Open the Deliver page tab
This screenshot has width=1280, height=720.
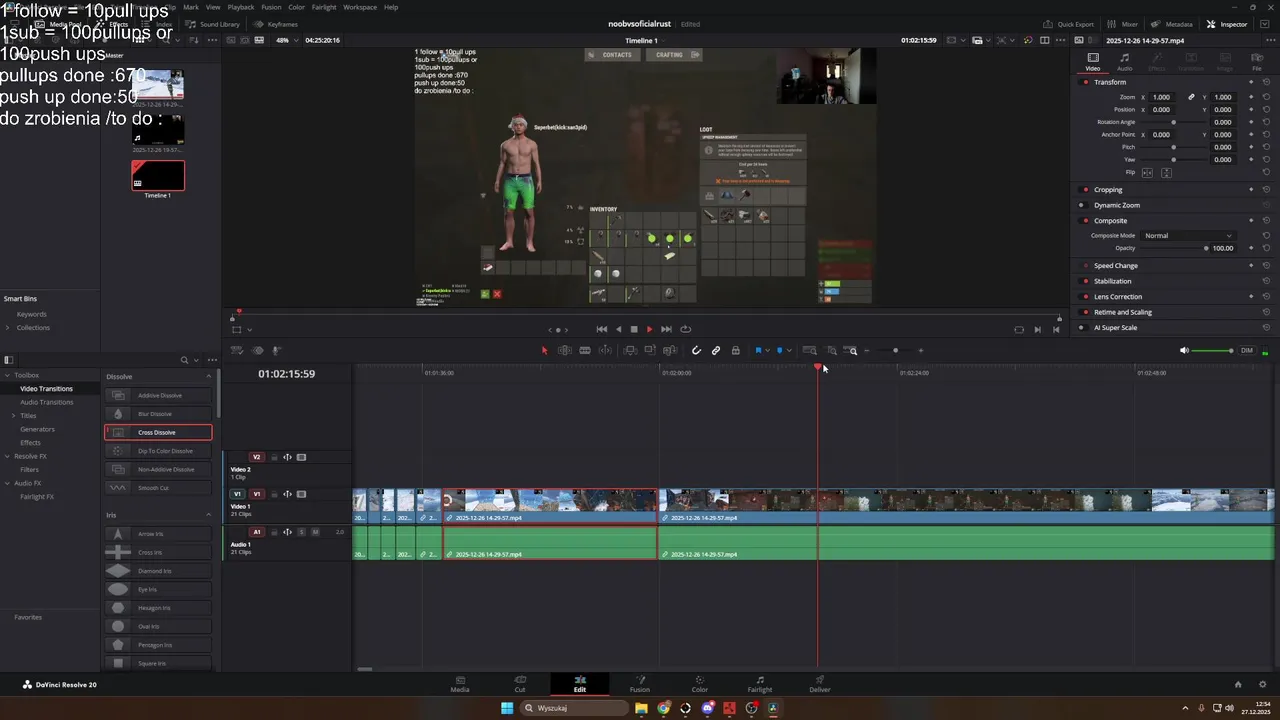pos(820,684)
